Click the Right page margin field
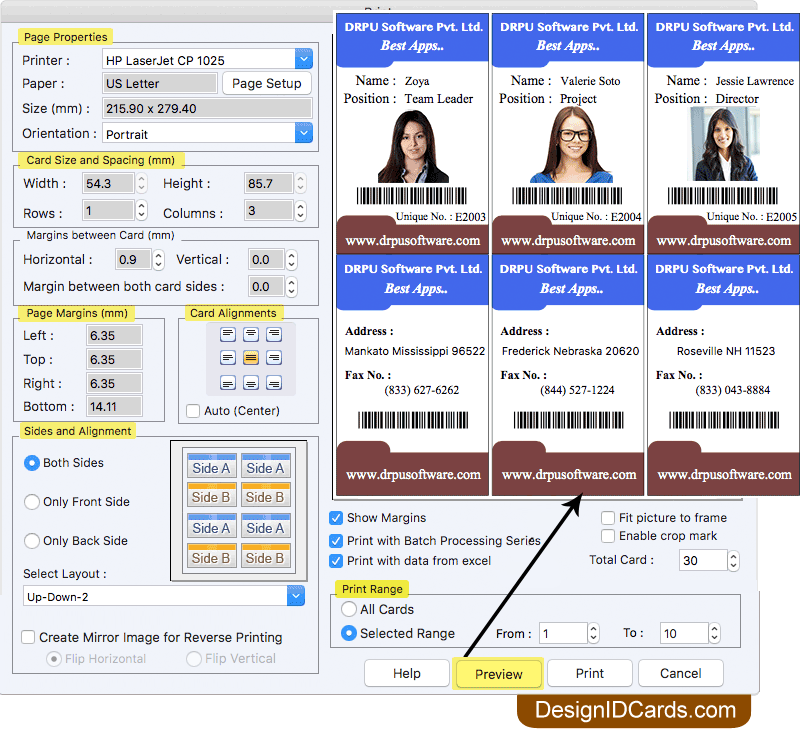The width and height of the screenshot is (802, 729). pyautogui.click(x=114, y=384)
